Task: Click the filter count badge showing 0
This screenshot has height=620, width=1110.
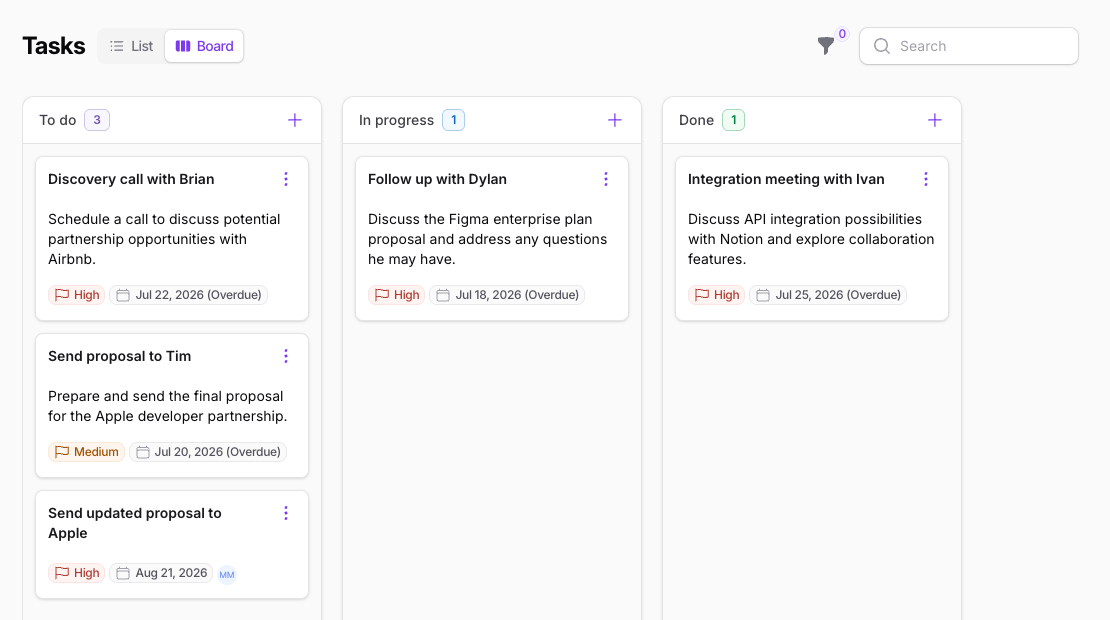Action: (842, 33)
